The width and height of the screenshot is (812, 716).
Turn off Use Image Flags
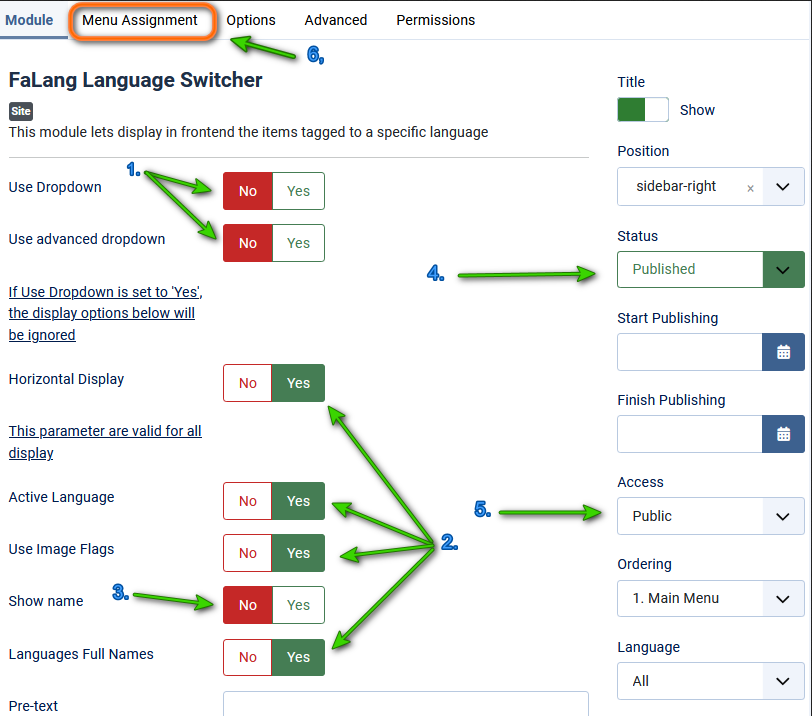click(247, 553)
